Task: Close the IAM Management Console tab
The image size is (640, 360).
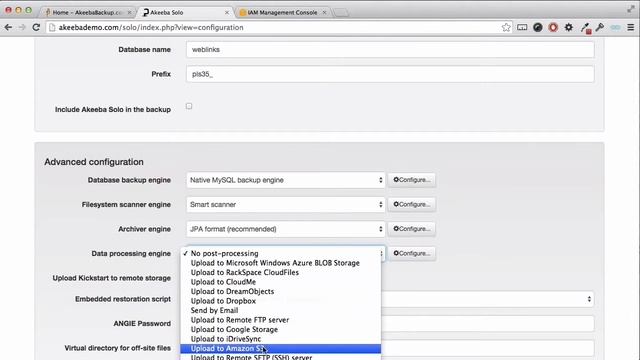Action: [324, 13]
